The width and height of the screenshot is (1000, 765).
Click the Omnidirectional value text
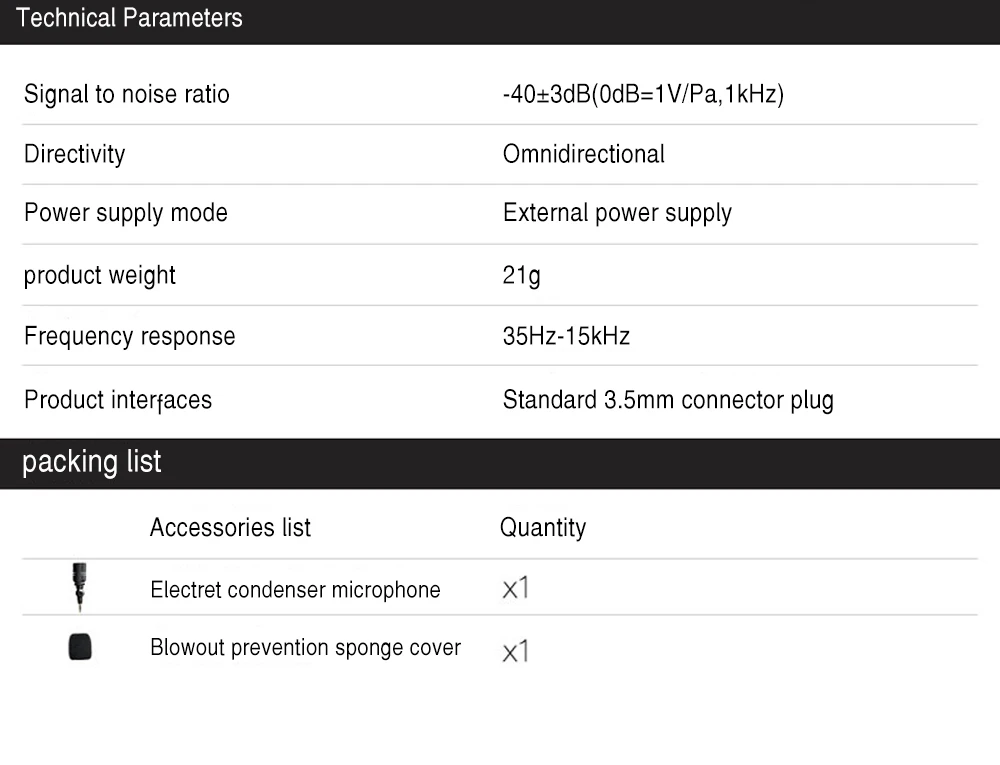tap(584, 154)
